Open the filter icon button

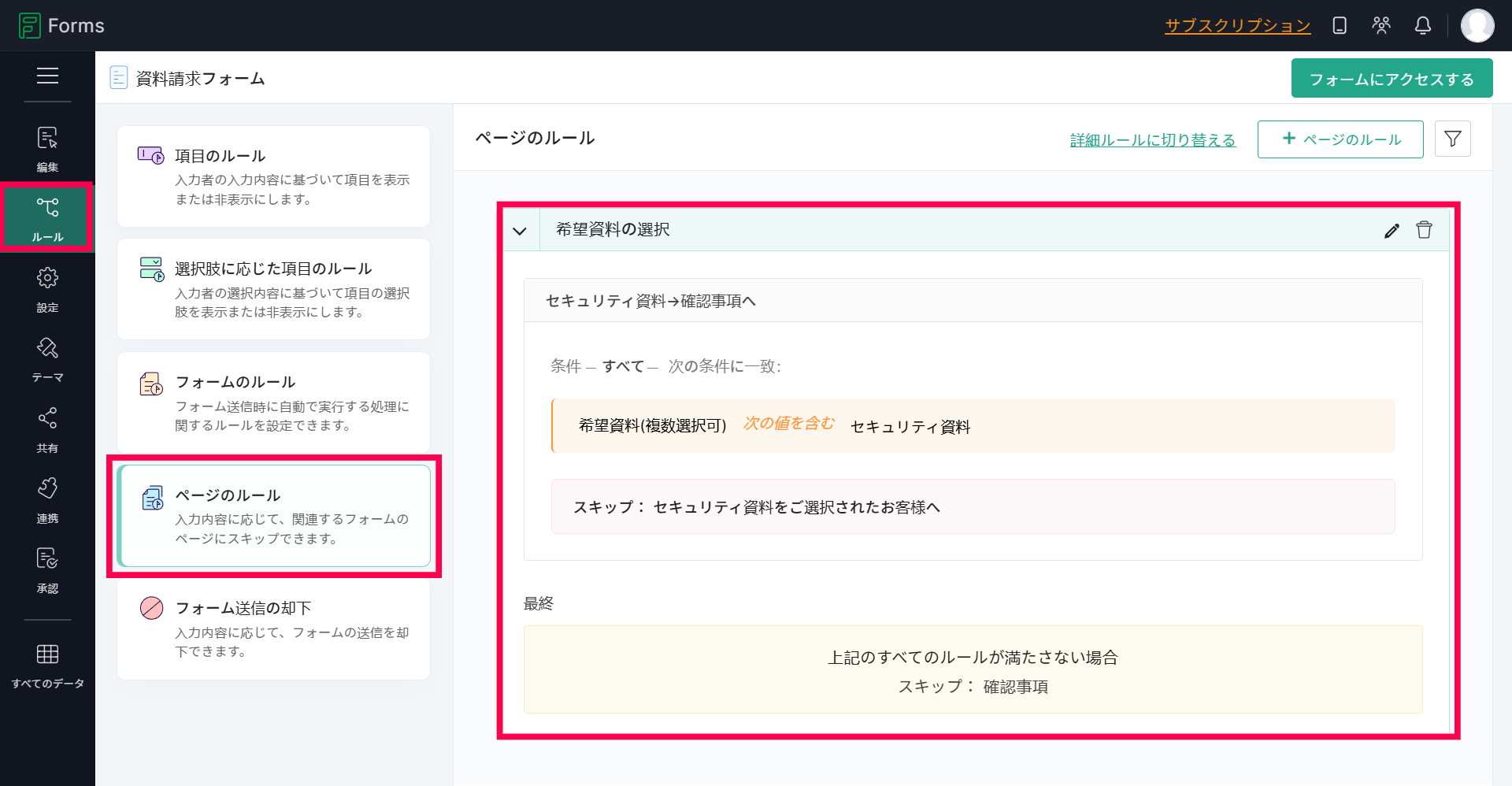coord(1453,139)
